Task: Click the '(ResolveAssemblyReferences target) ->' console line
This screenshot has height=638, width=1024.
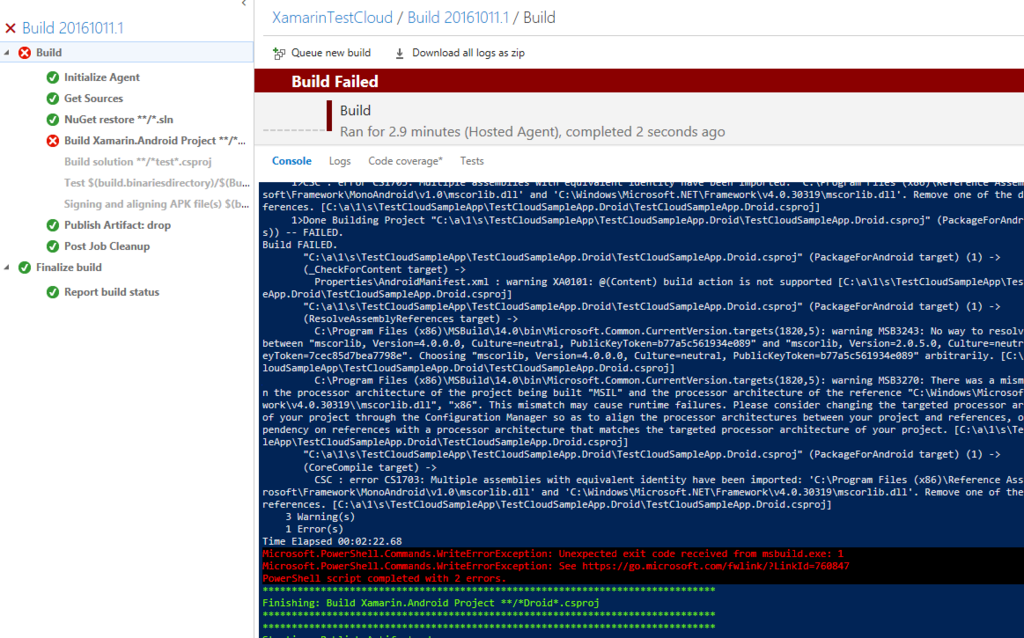Action: pos(410,319)
